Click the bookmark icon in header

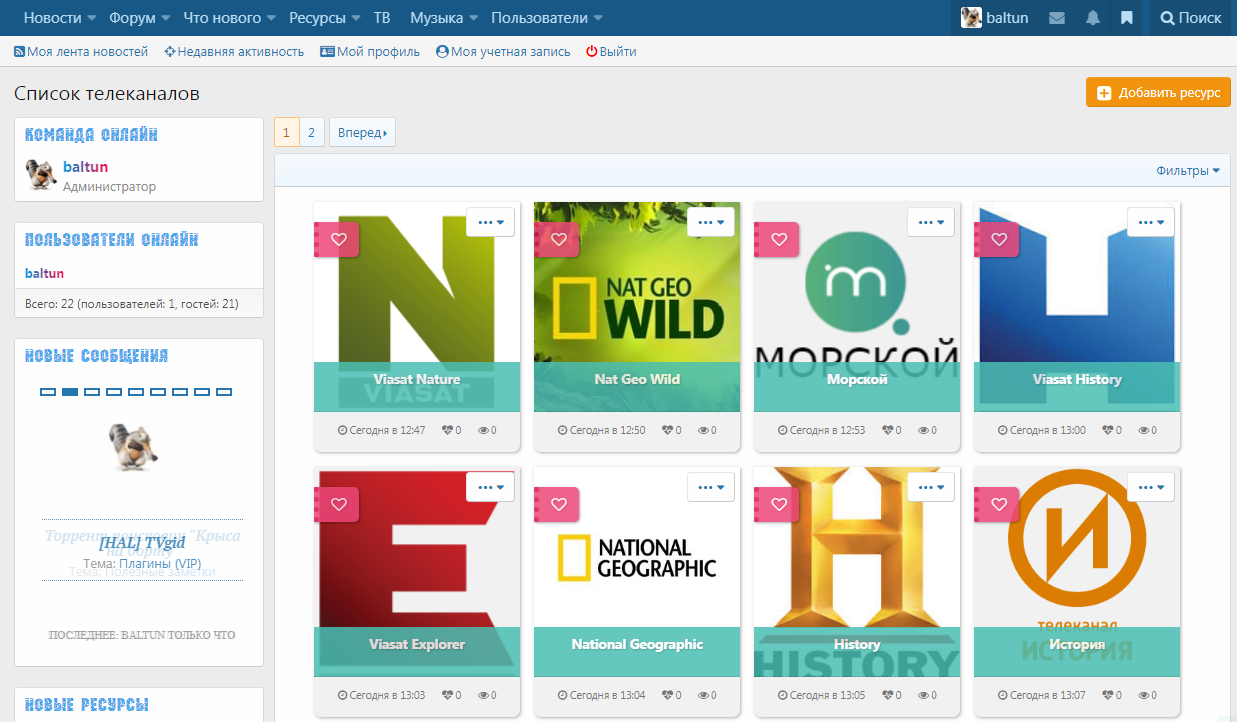point(1126,18)
